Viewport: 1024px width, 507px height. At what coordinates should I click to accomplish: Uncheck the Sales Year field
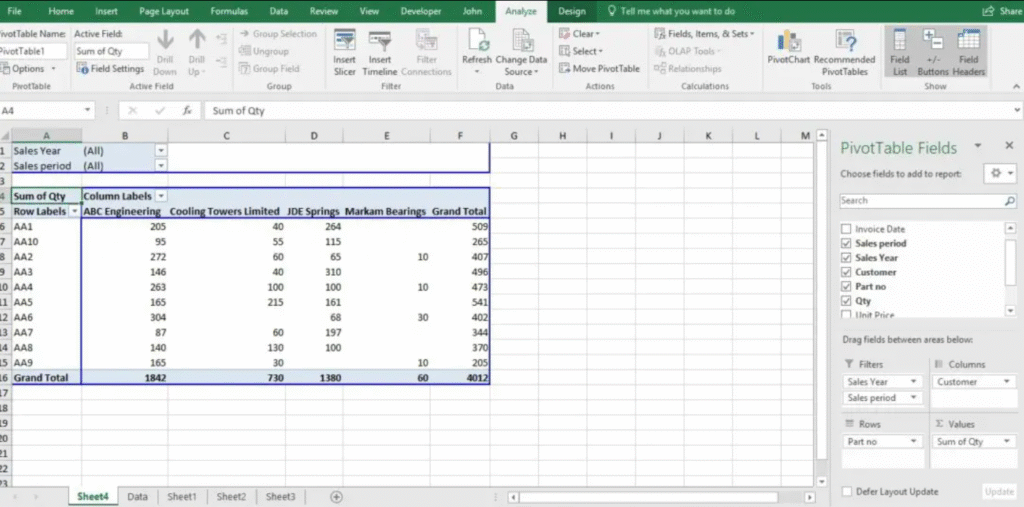coord(846,258)
